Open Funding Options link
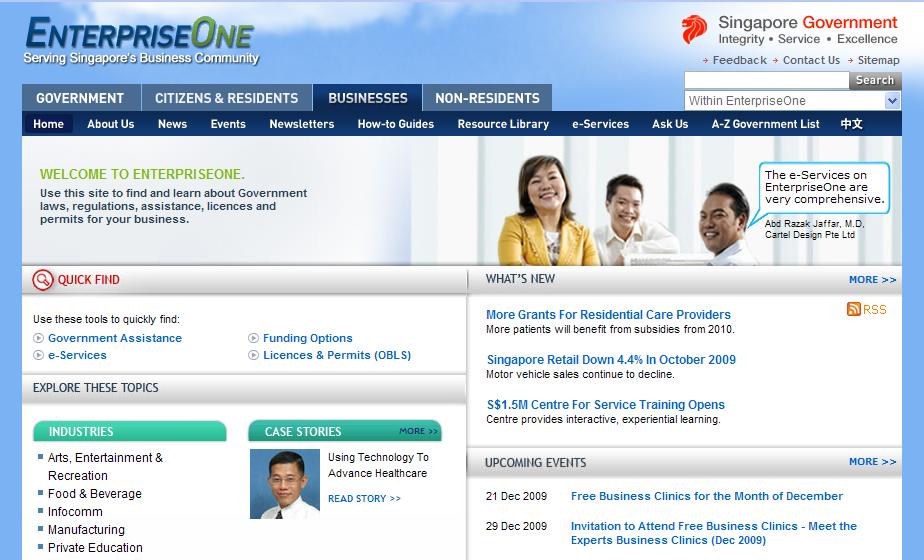This screenshot has width=924, height=560. tap(308, 338)
